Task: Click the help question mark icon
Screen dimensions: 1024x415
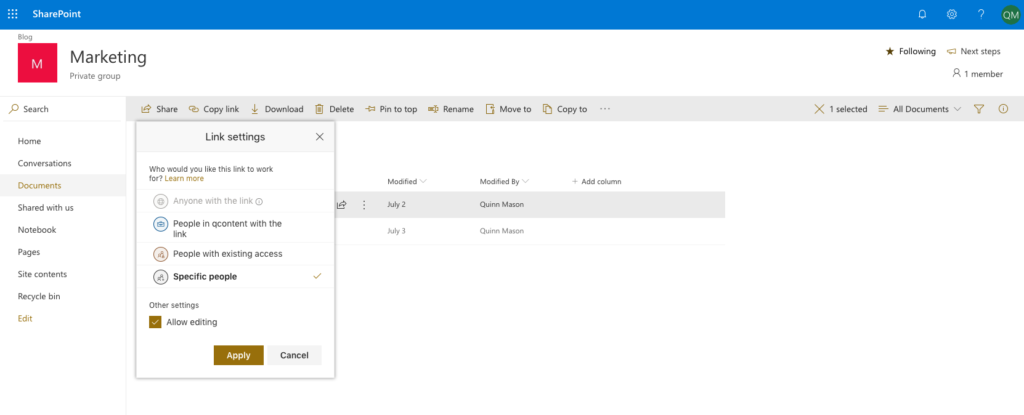Action: pyautogui.click(x=980, y=14)
